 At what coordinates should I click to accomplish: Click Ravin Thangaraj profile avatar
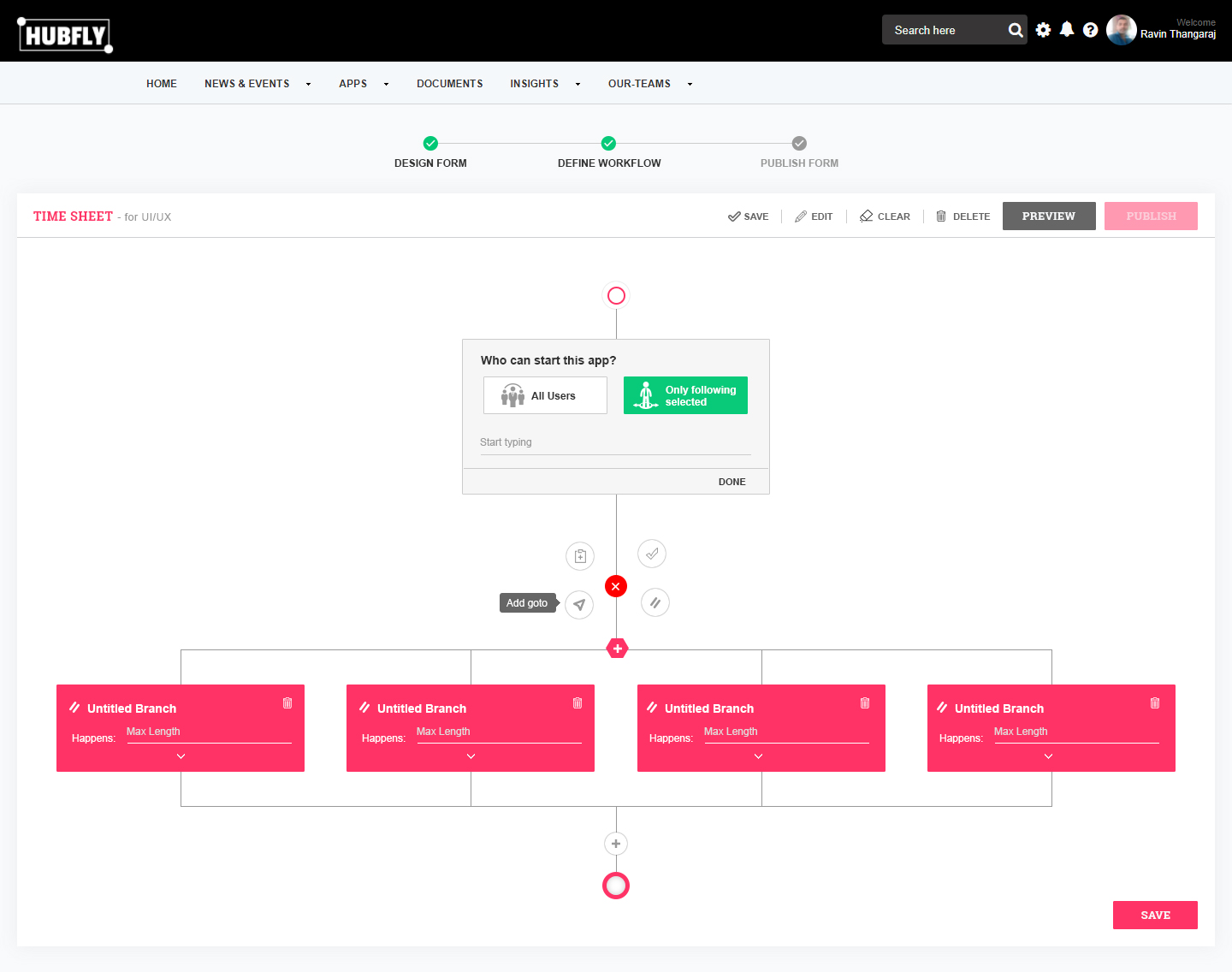tap(1121, 30)
